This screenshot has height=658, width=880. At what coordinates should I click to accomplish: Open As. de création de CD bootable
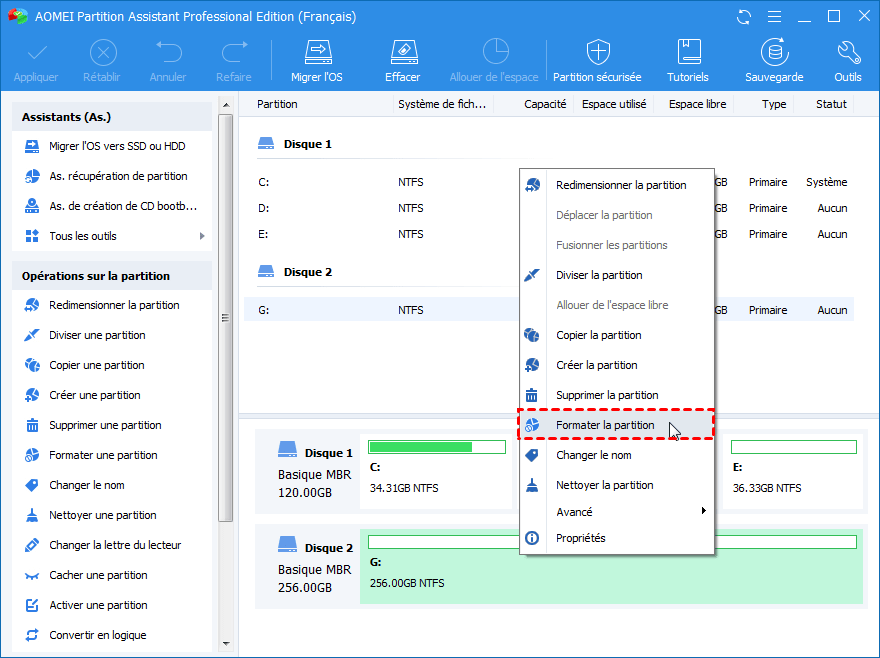pyautogui.click(x=112, y=206)
